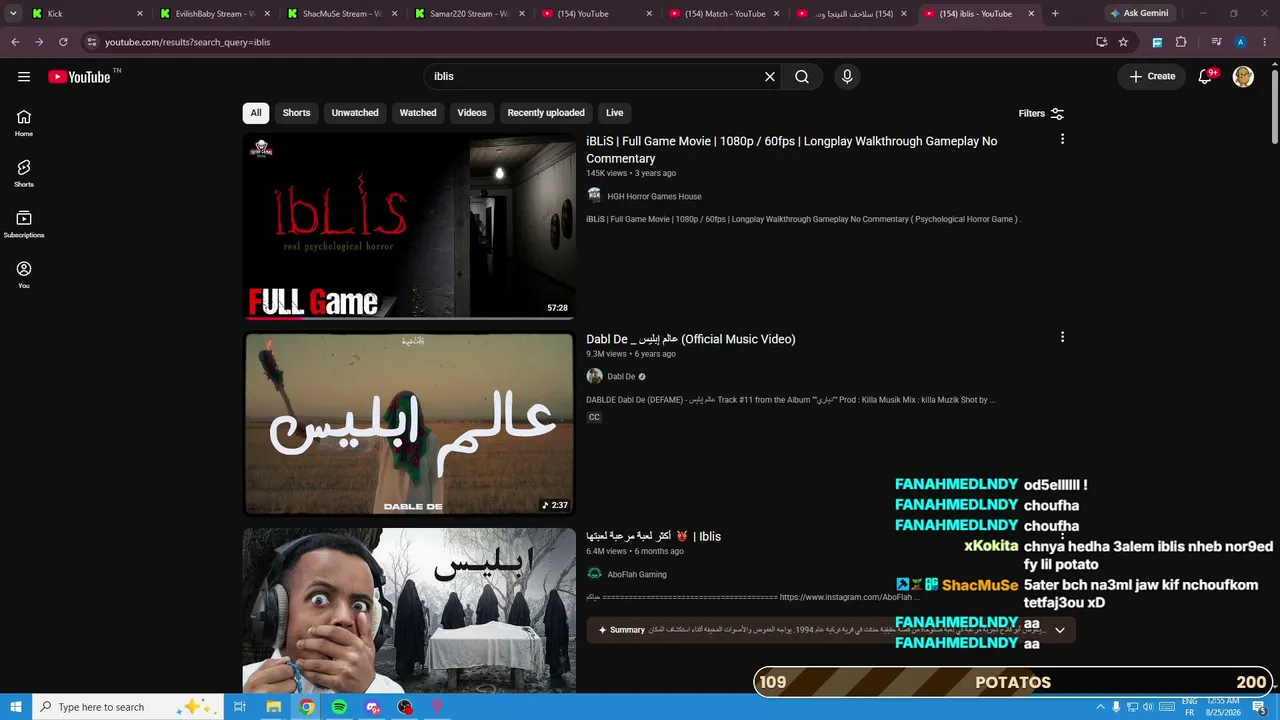Image resolution: width=1280 pixels, height=720 pixels.
Task: Click the magnifier search button
Action: point(802,77)
